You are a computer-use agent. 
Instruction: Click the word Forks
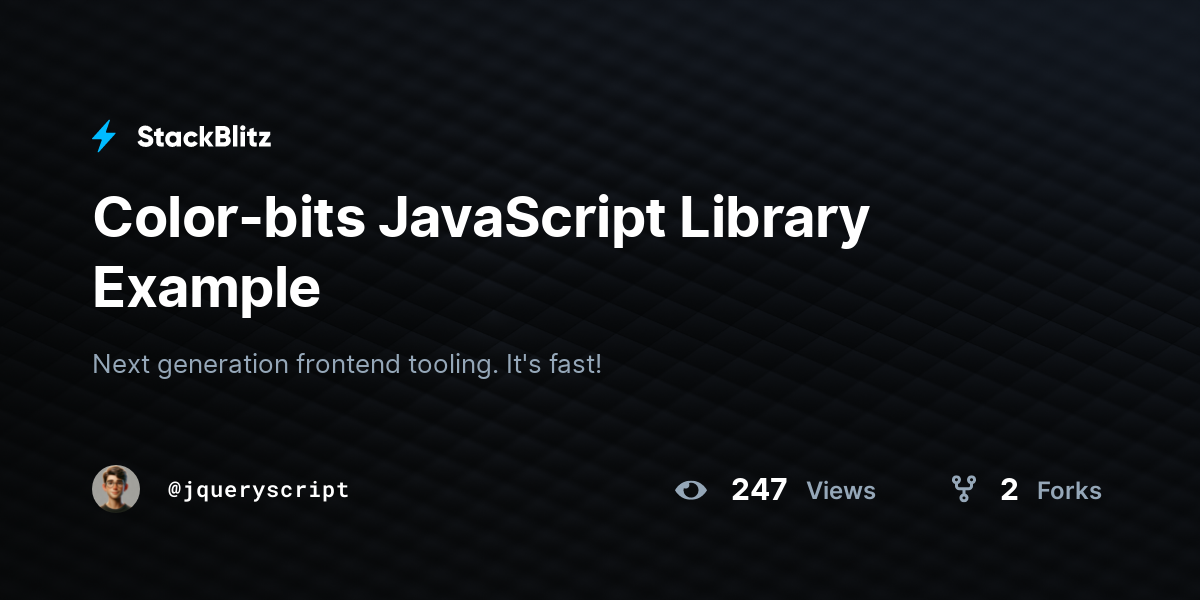(x=1069, y=490)
